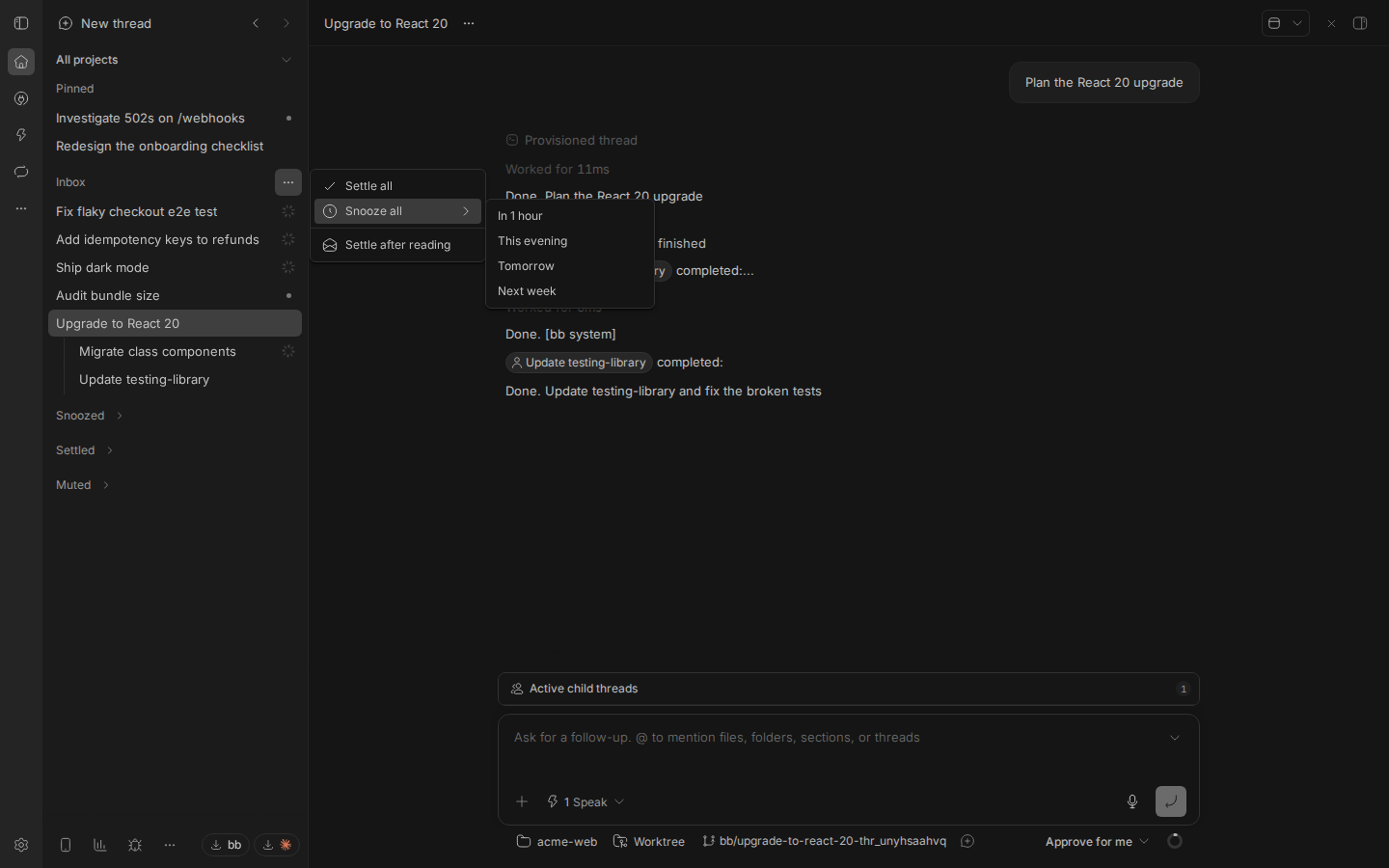Image resolution: width=1389 pixels, height=868 pixels.
Task: Open Add idempotency keys to refunds thread
Action: [175, 239]
